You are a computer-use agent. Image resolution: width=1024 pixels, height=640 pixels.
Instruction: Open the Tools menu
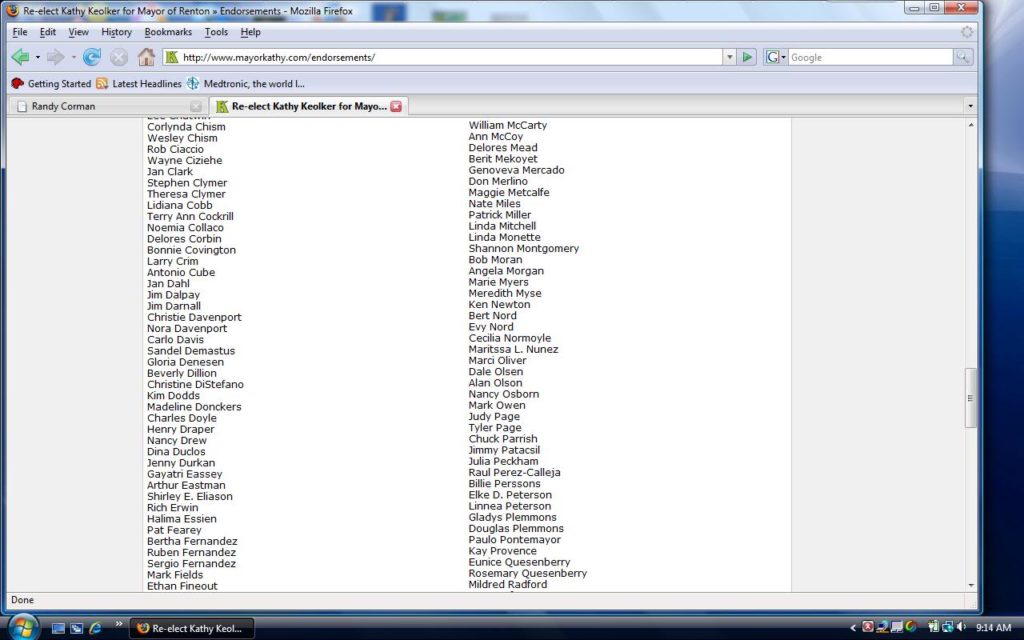coord(216,32)
